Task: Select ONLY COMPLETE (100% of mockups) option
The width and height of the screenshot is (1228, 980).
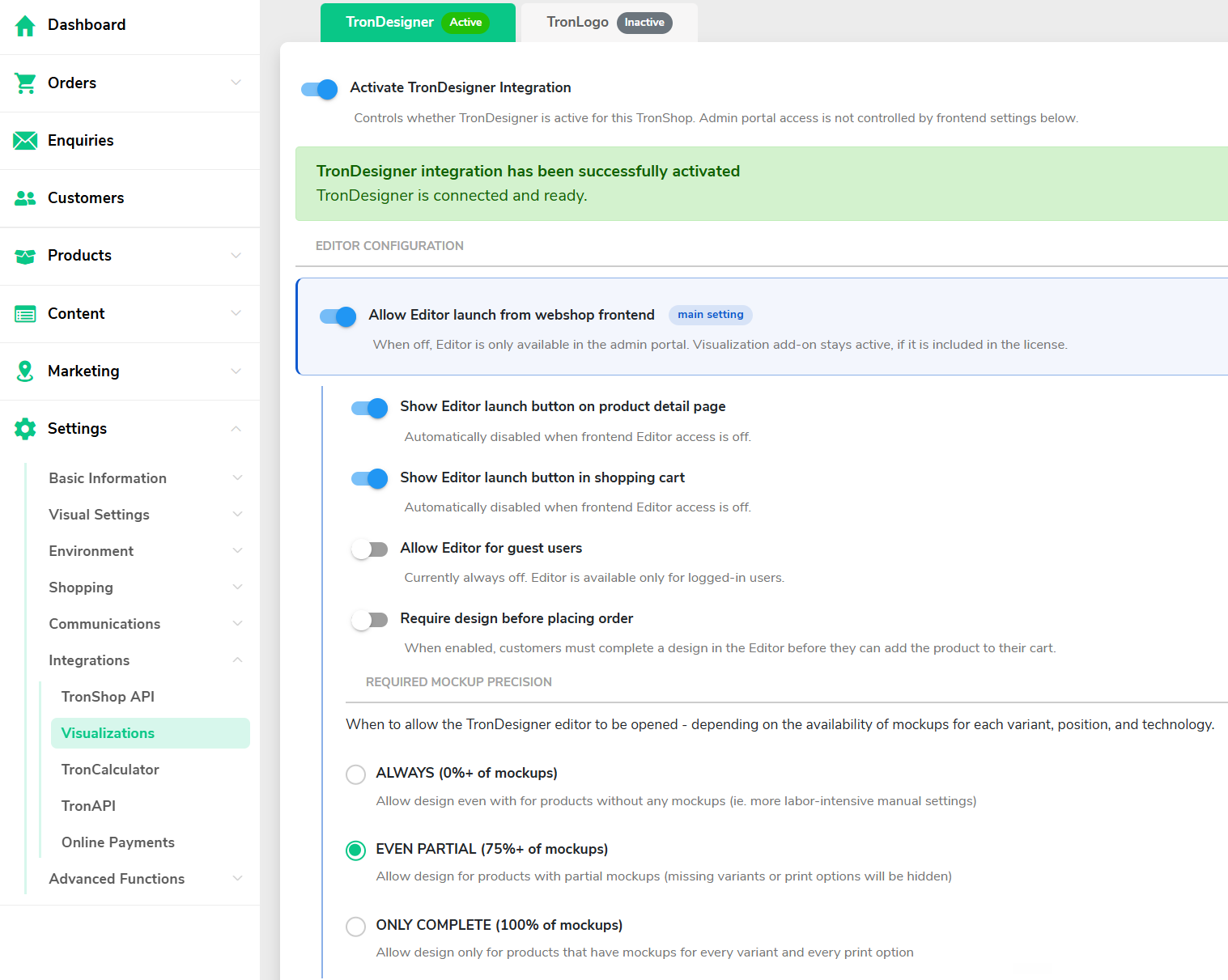Action: [x=355, y=927]
